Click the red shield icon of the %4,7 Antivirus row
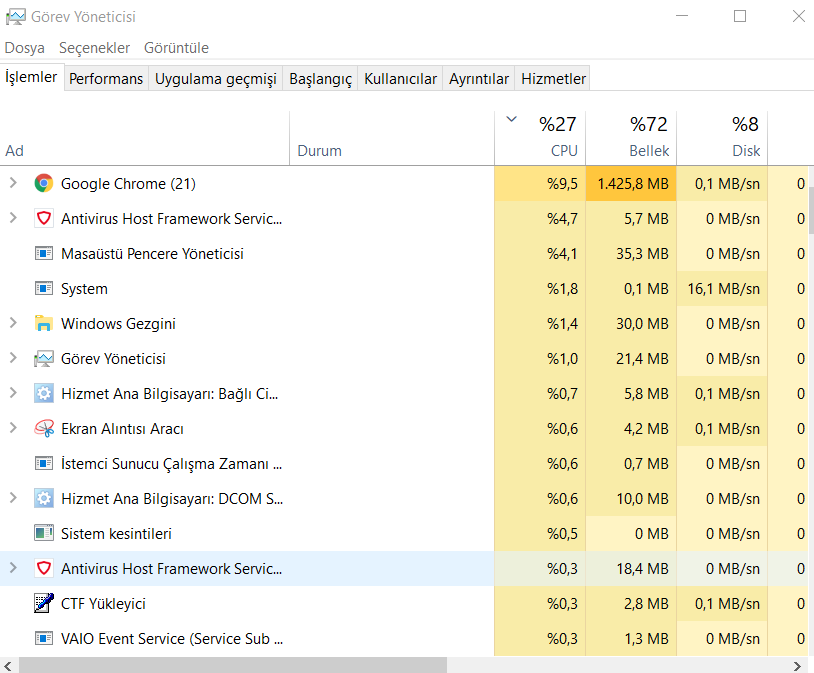Image resolution: width=814 pixels, height=673 pixels. click(44, 218)
